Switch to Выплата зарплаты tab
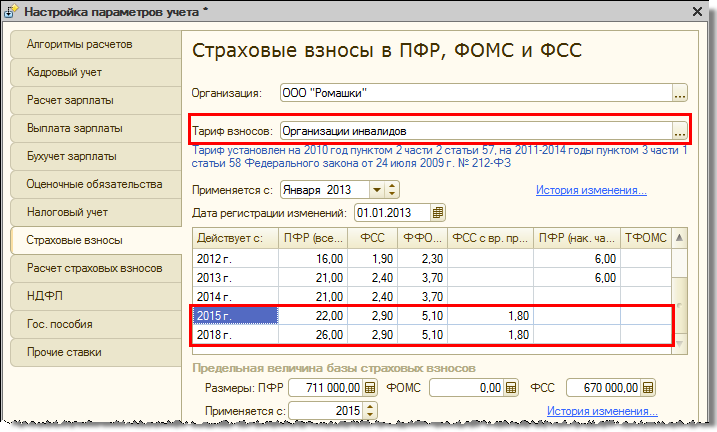The width and height of the screenshot is (717, 432). point(96,128)
